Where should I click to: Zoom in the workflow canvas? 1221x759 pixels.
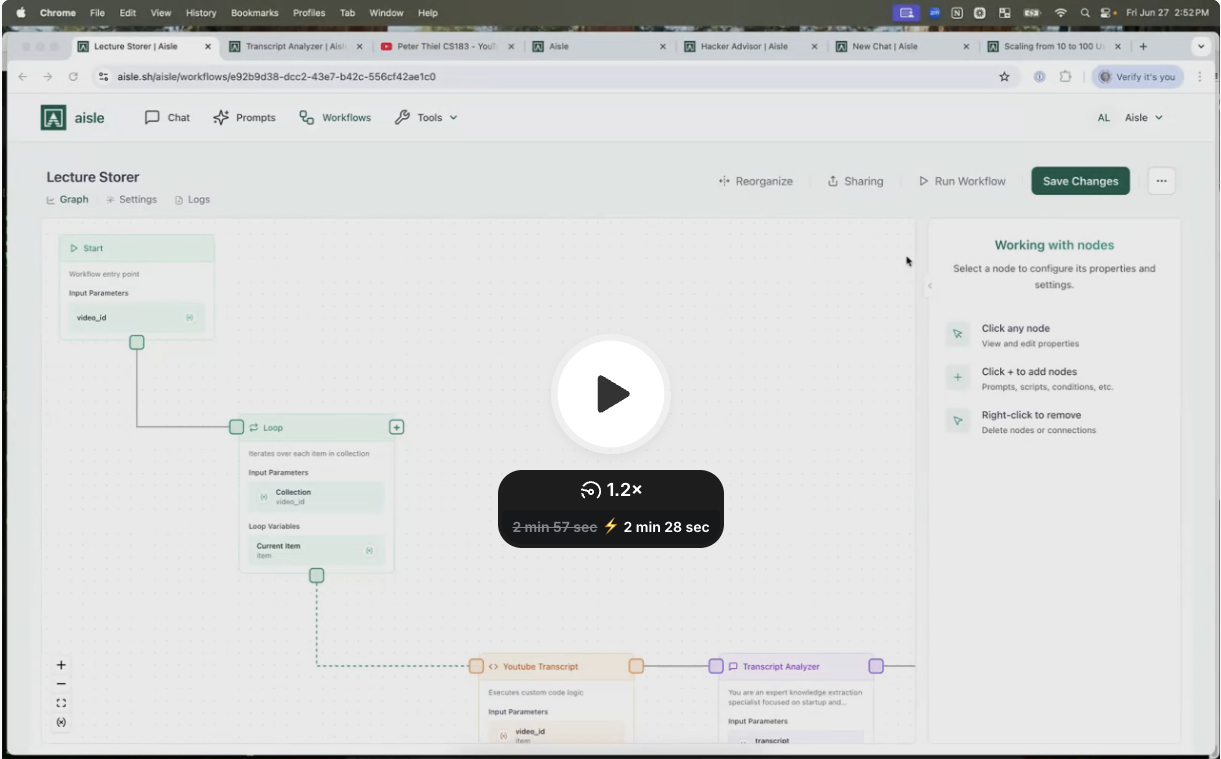[61, 665]
